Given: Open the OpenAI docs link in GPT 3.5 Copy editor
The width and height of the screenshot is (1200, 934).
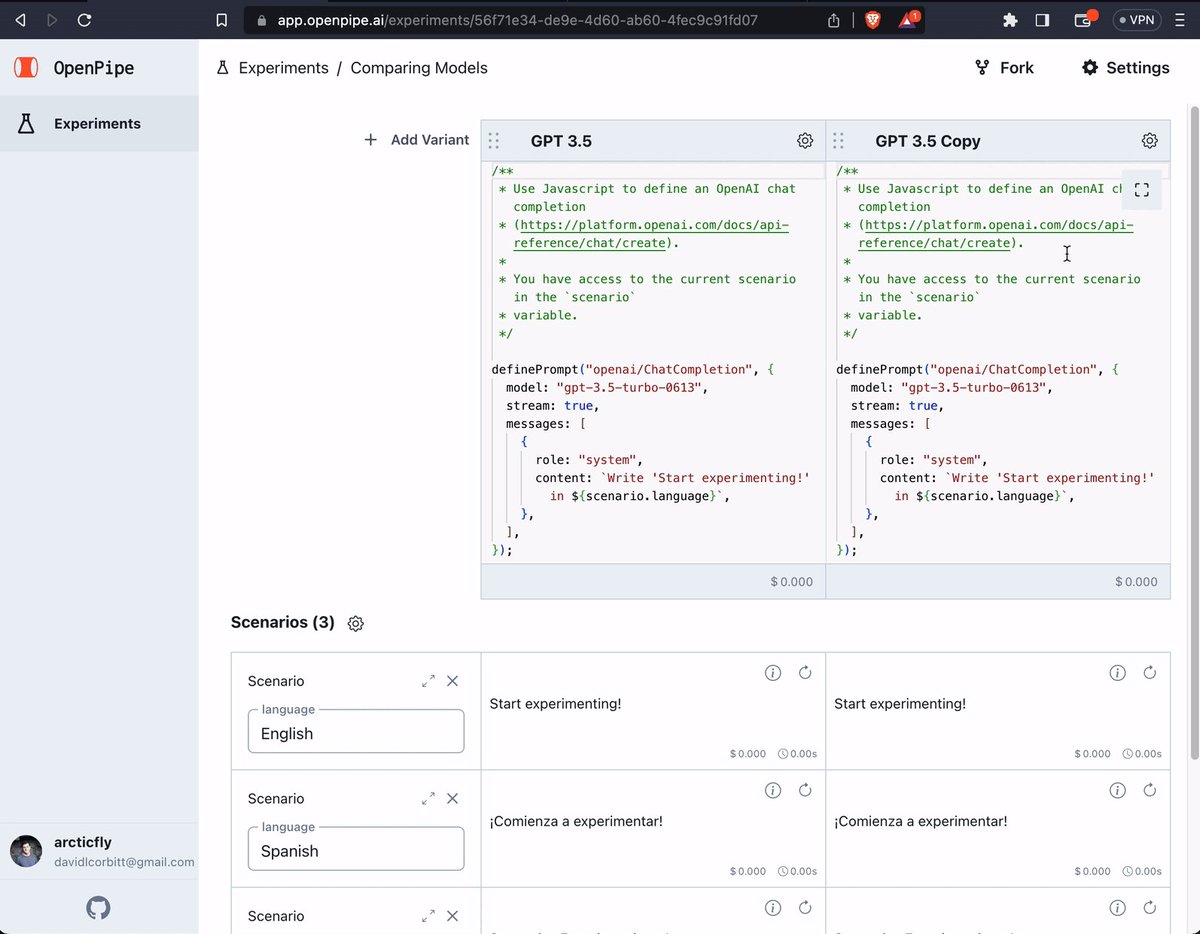Looking at the screenshot, I should [996, 234].
